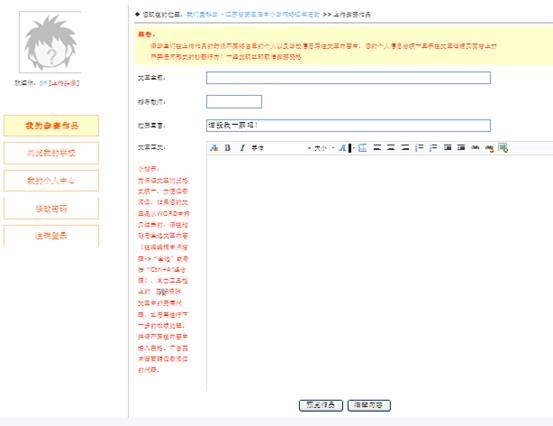This screenshot has width=553, height=426.
Task: Align text right in editor
Action: 405,147
